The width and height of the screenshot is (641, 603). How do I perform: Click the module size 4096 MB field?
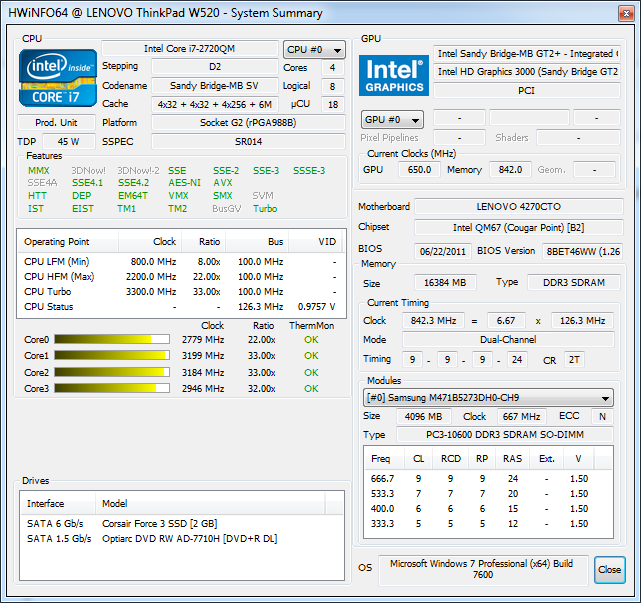424,417
